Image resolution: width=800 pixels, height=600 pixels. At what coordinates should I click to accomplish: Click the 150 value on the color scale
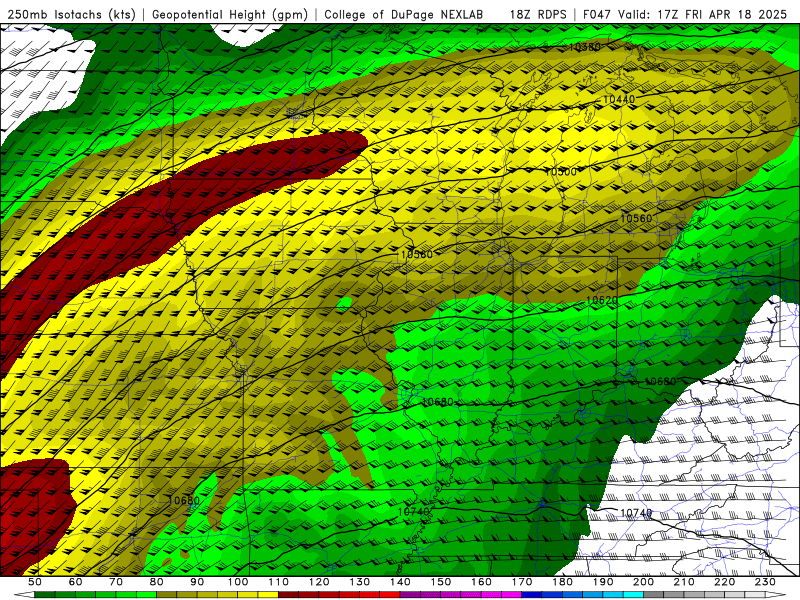click(441, 582)
